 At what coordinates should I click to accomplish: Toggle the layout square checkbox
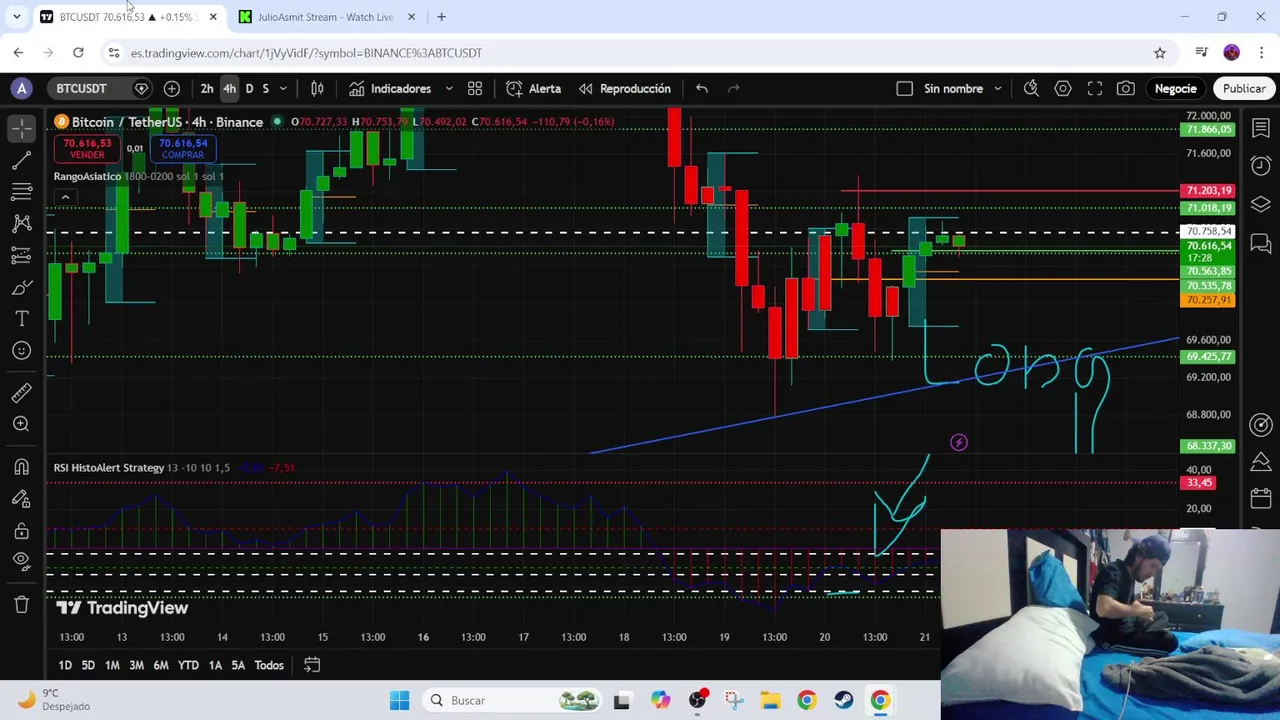pos(904,89)
